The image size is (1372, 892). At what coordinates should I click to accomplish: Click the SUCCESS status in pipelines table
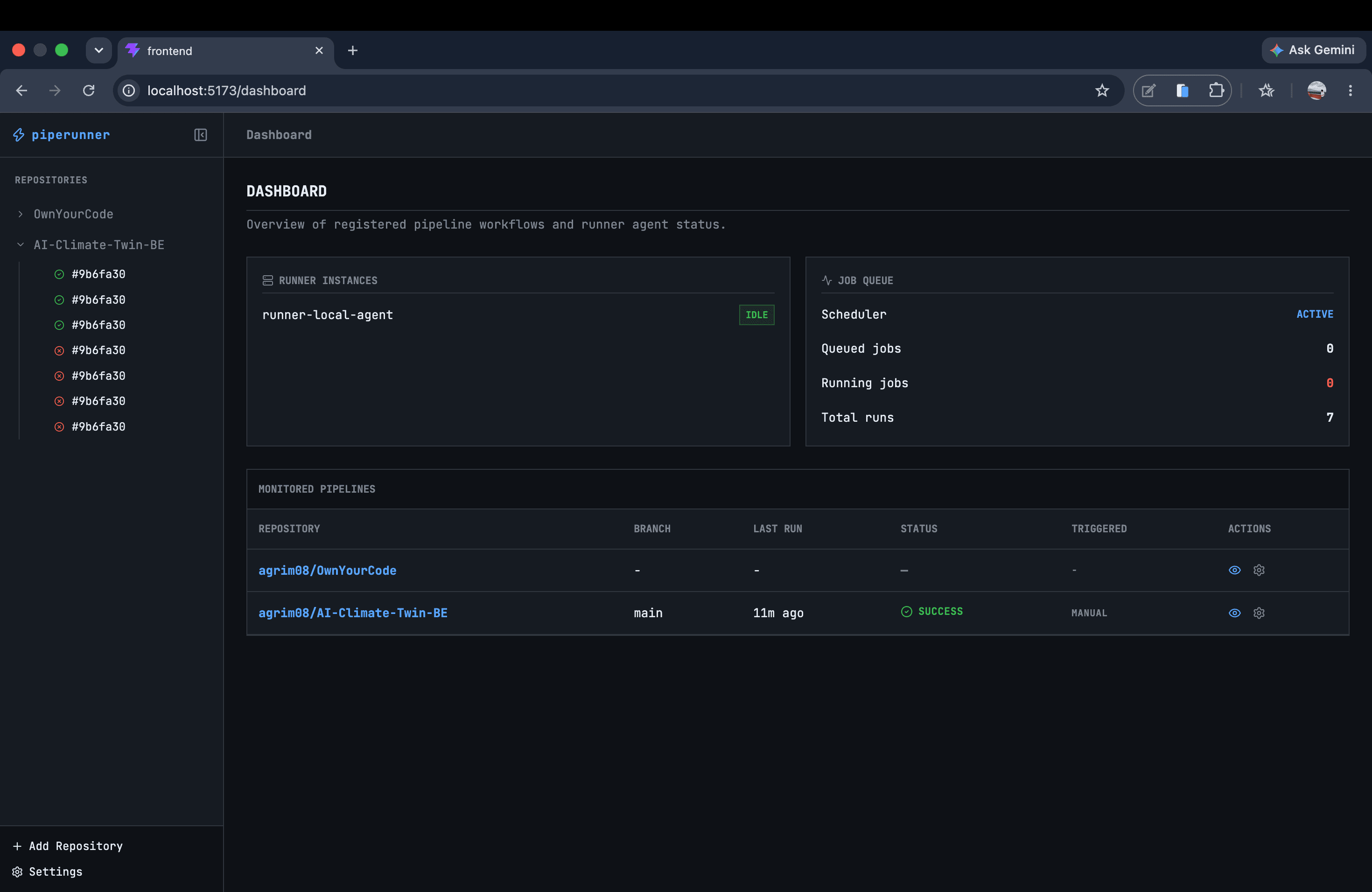[x=931, y=611]
